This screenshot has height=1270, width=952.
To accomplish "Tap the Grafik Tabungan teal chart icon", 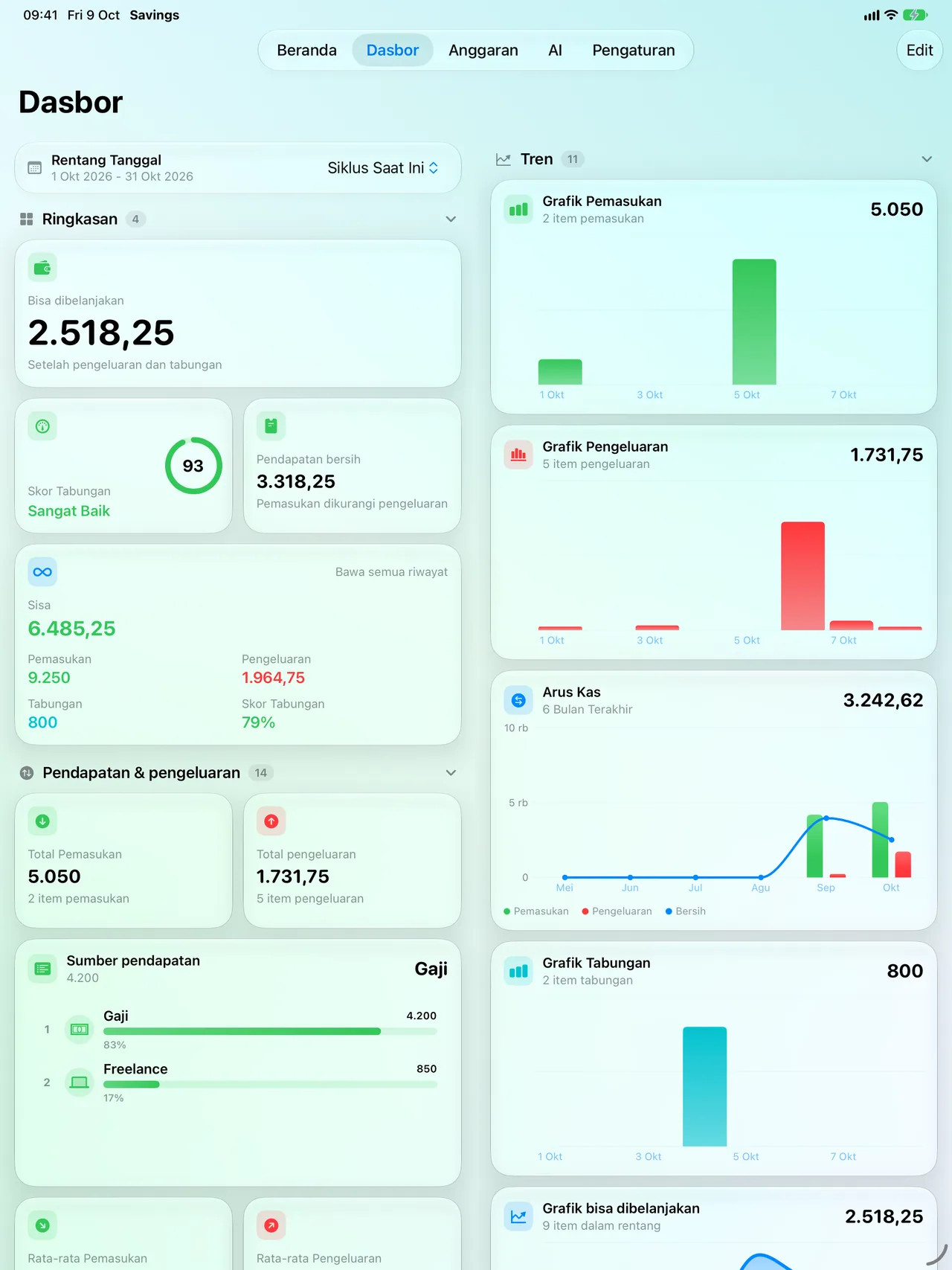I will [518, 971].
